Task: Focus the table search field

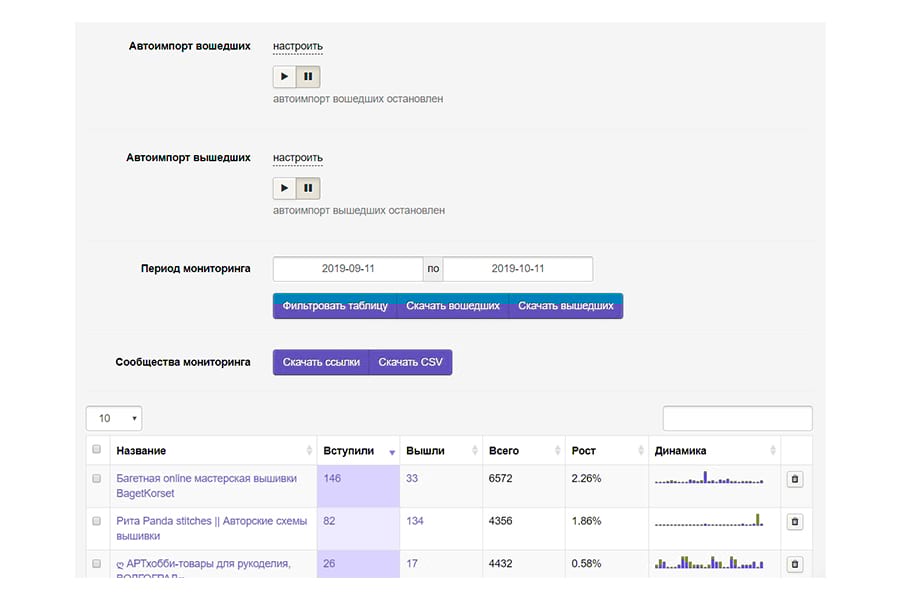Action: [x=738, y=419]
